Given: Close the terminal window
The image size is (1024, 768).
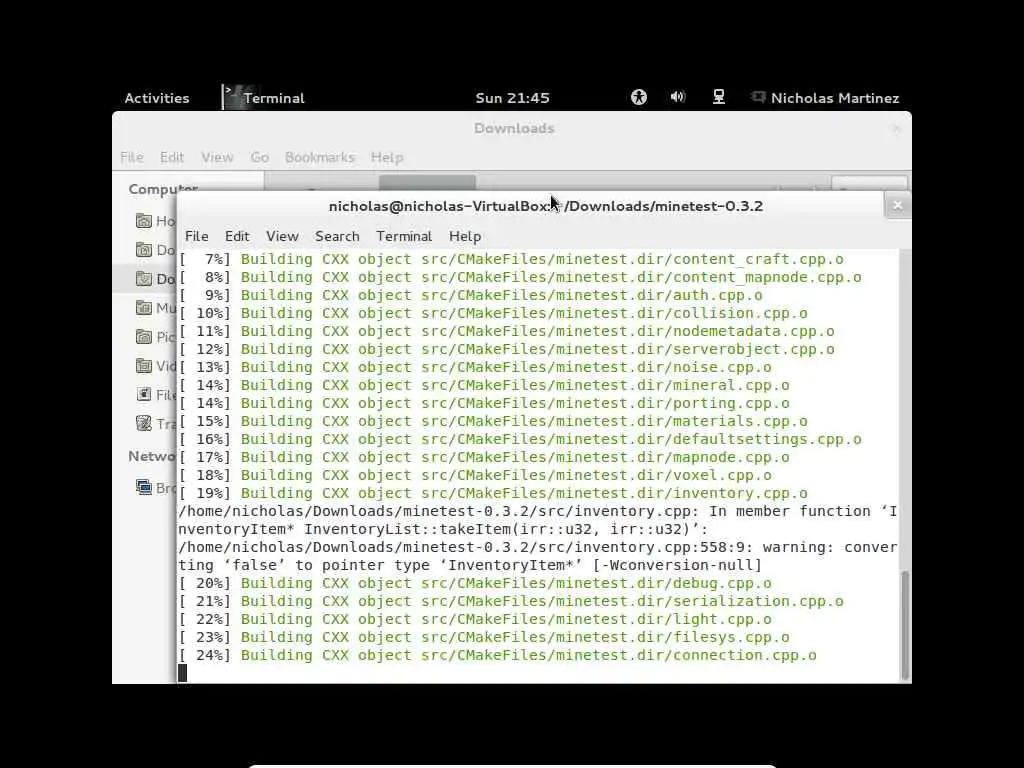Looking at the screenshot, I should tap(897, 206).
